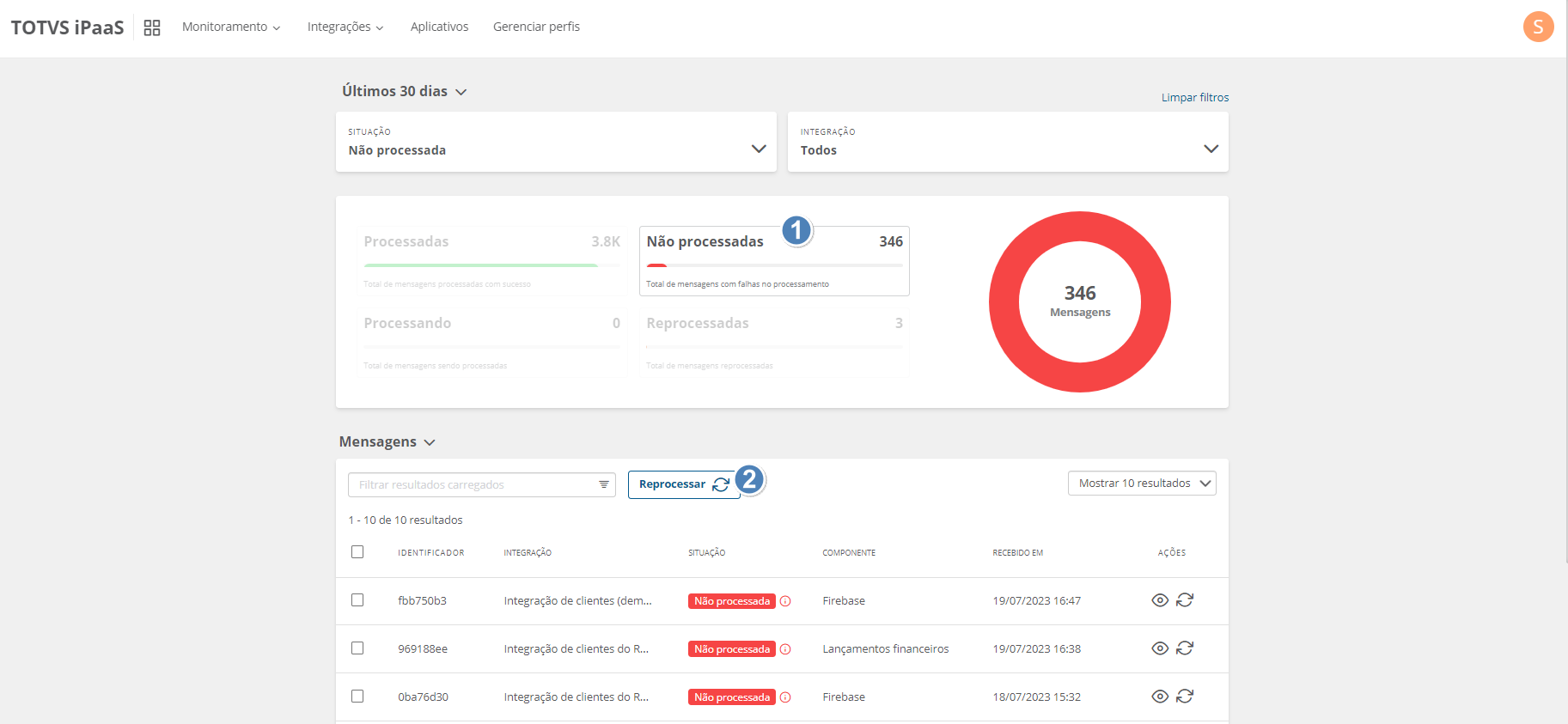1568x724 pixels.
Task: Show error info icon for 0ba76d30
Action: click(x=785, y=697)
